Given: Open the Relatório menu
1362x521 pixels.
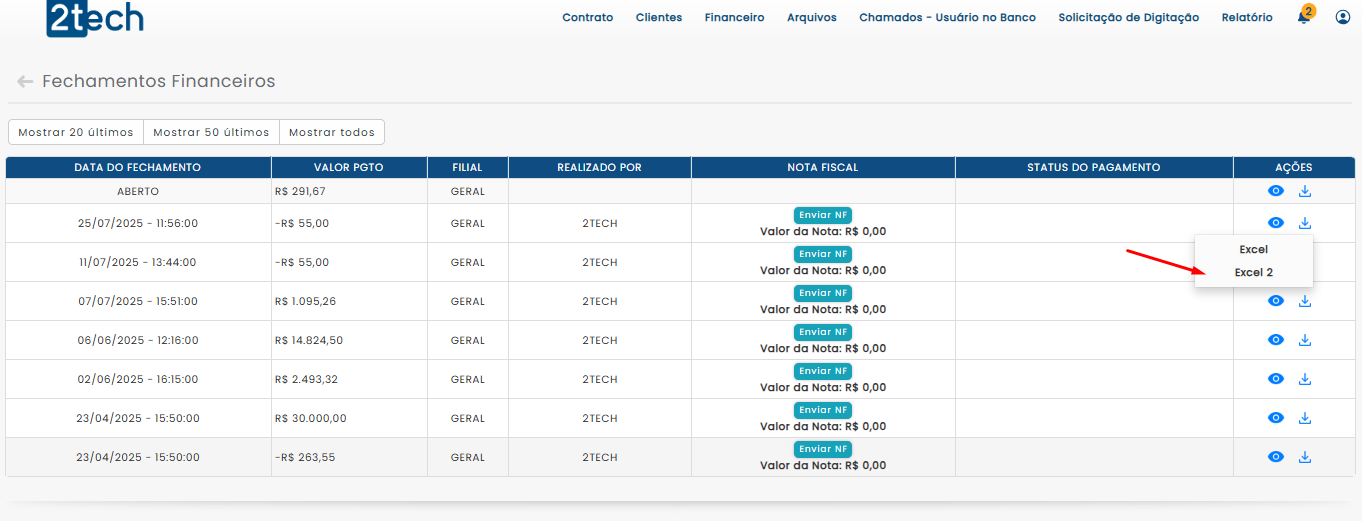Looking at the screenshot, I should (1247, 17).
